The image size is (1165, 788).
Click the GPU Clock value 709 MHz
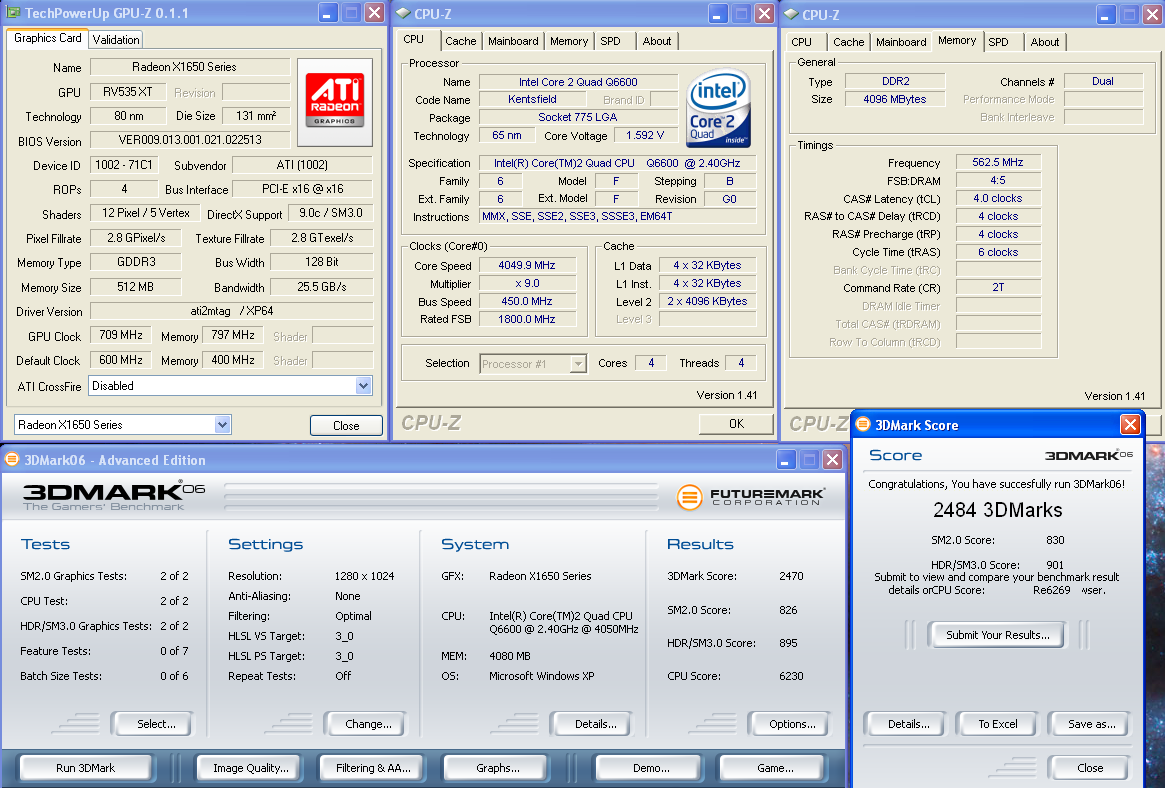click(121, 335)
